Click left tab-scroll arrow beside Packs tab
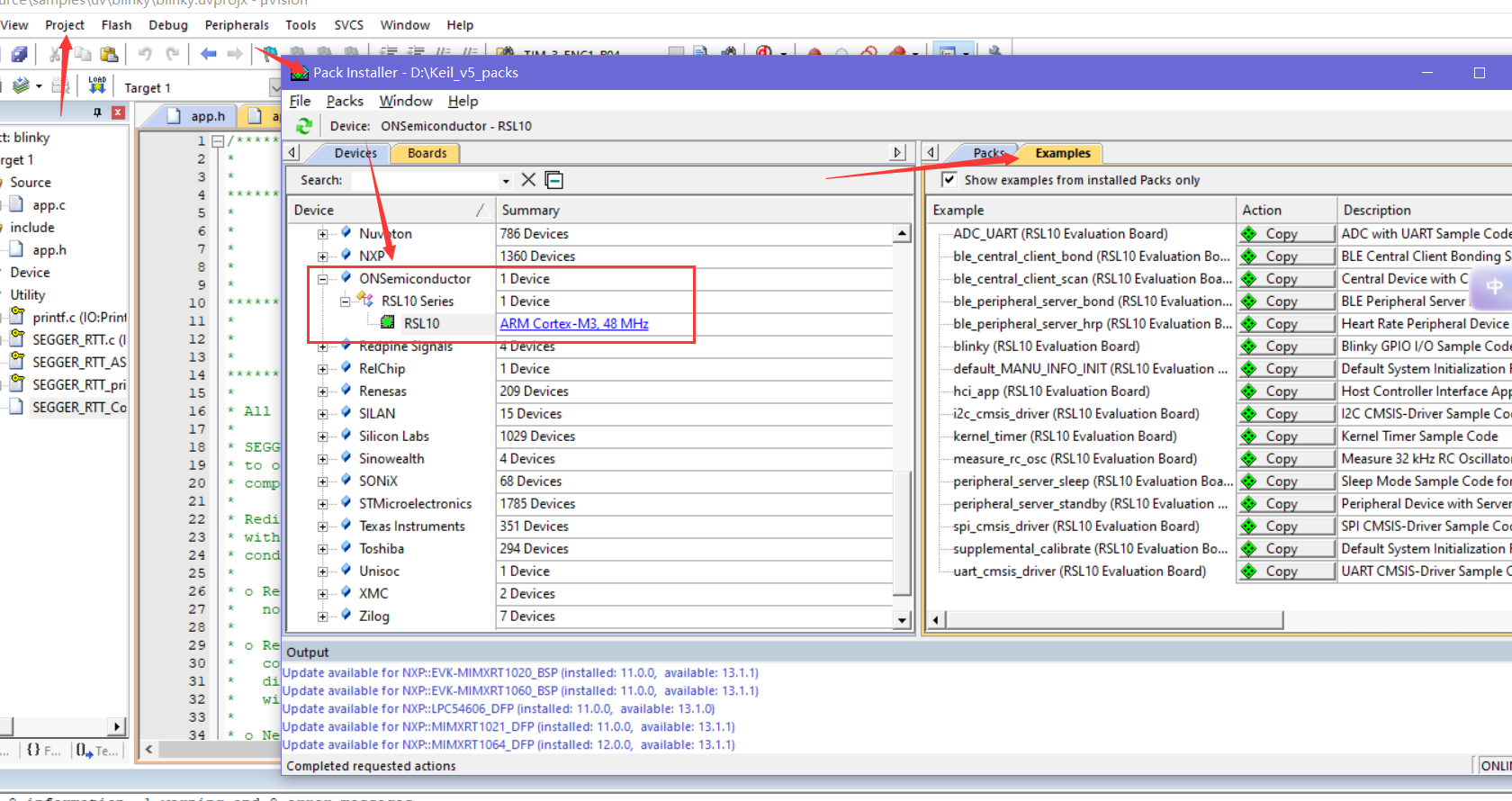1512x801 pixels. coord(931,153)
